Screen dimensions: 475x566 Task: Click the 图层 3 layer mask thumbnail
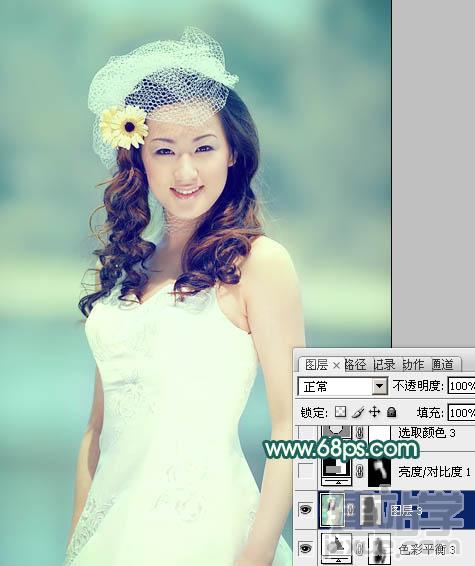371,509
